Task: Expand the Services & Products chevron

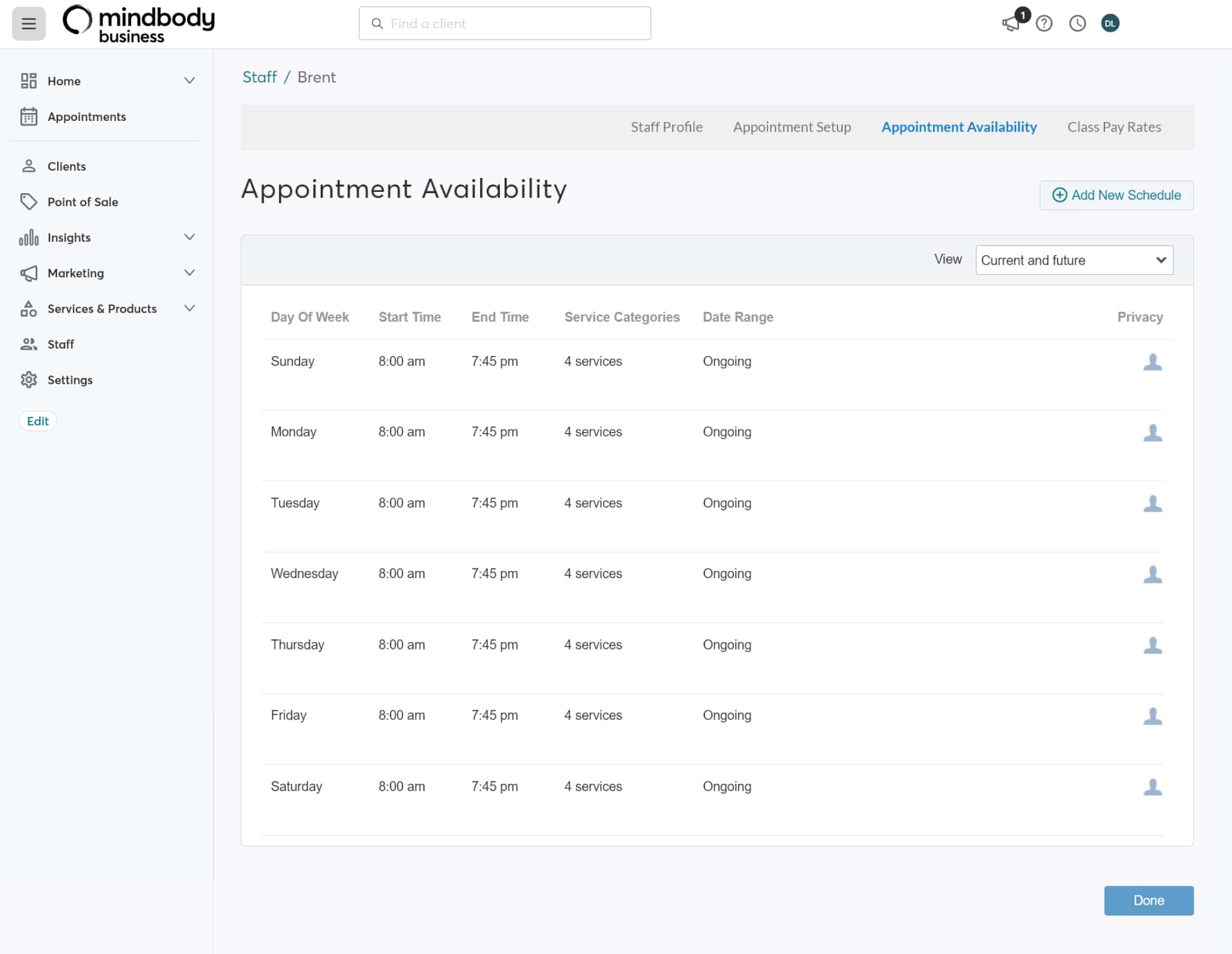Action: (189, 308)
